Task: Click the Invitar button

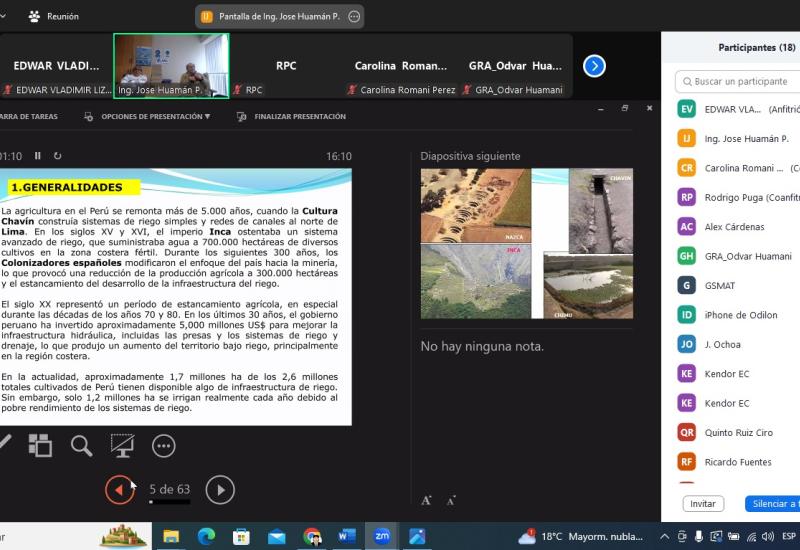Action: (x=703, y=504)
